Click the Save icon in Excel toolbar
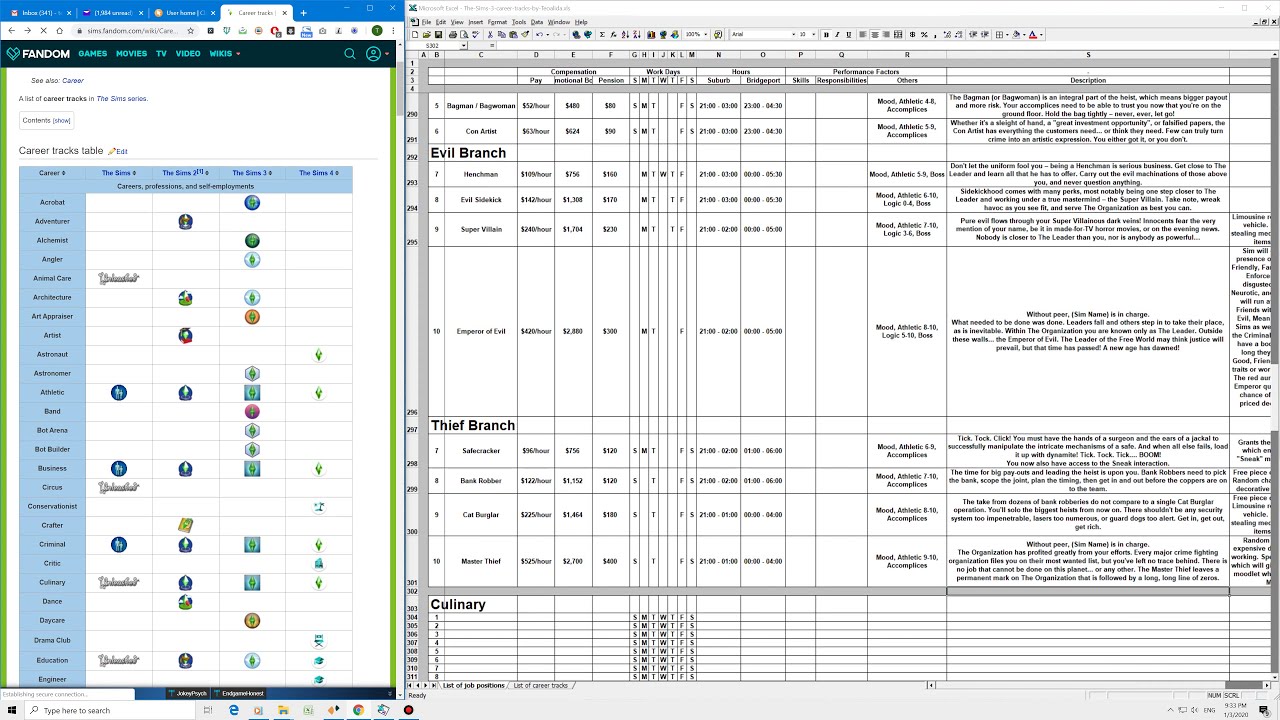This screenshot has width=1280, height=720. click(438, 34)
